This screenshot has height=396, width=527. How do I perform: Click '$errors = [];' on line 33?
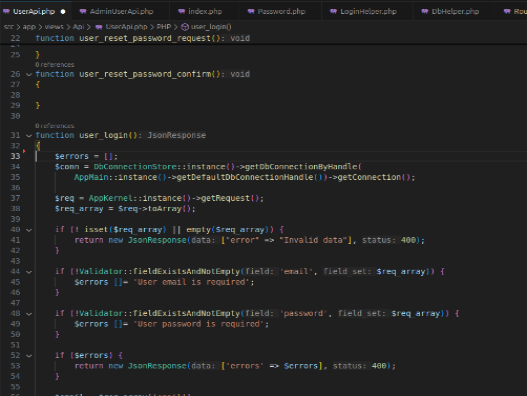(x=86, y=156)
